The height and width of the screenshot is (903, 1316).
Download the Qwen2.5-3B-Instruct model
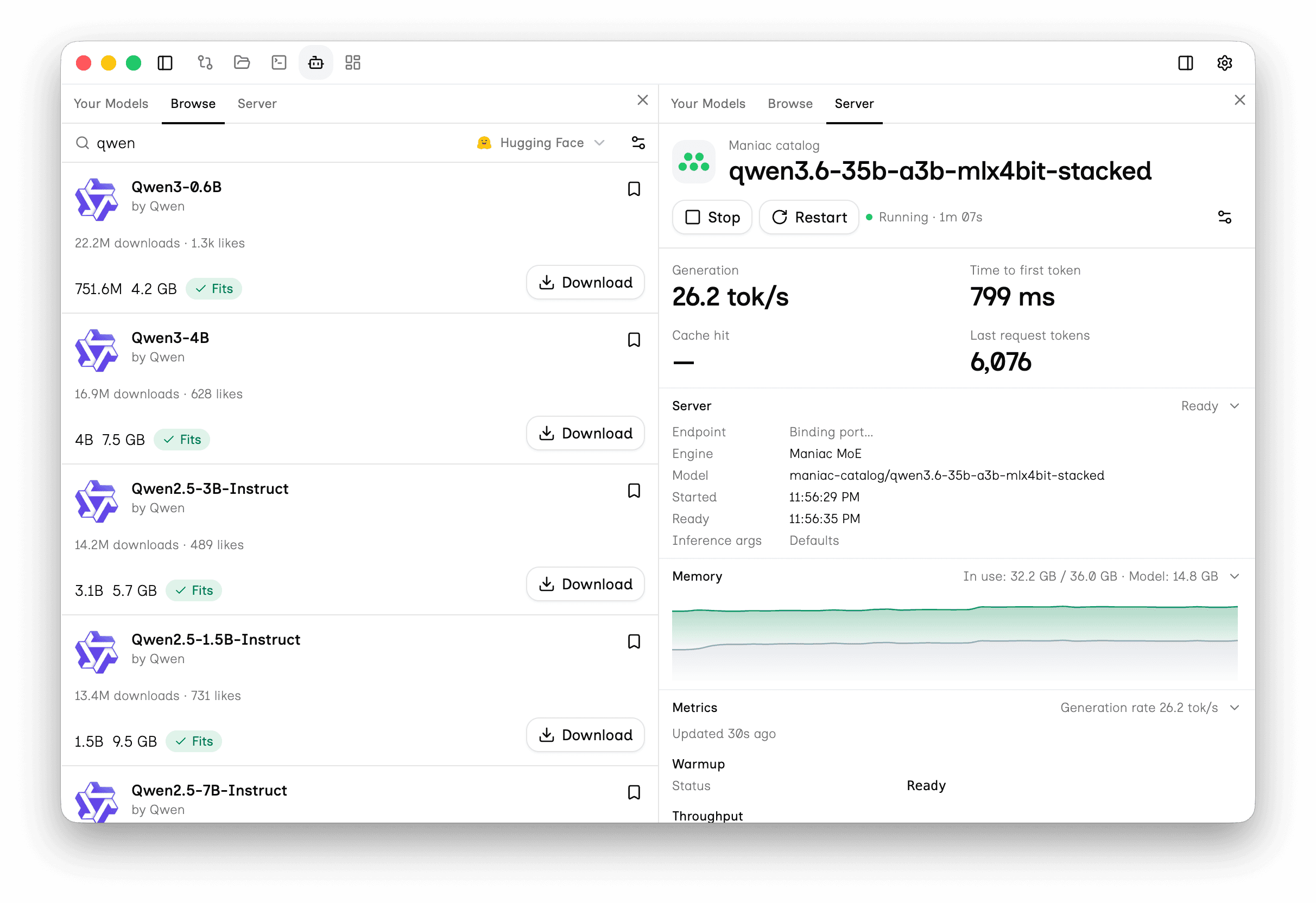point(585,584)
